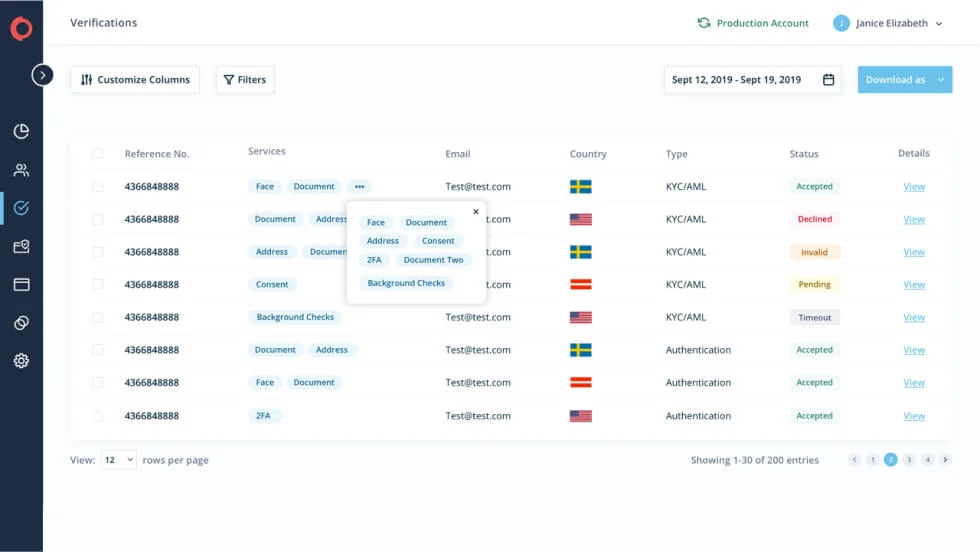Click the calendar icon in date range
This screenshot has height=552, width=980.
pyautogui.click(x=828, y=80)
